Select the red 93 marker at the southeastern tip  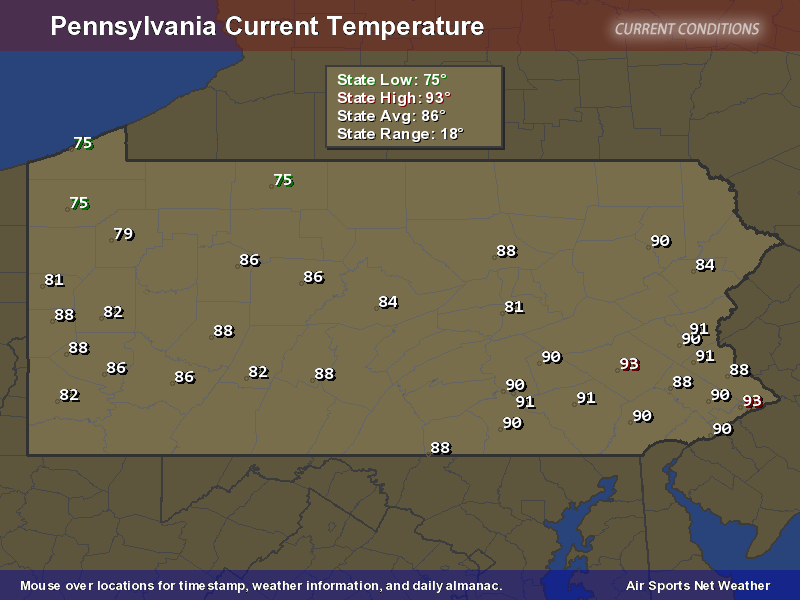pos(752,401)
